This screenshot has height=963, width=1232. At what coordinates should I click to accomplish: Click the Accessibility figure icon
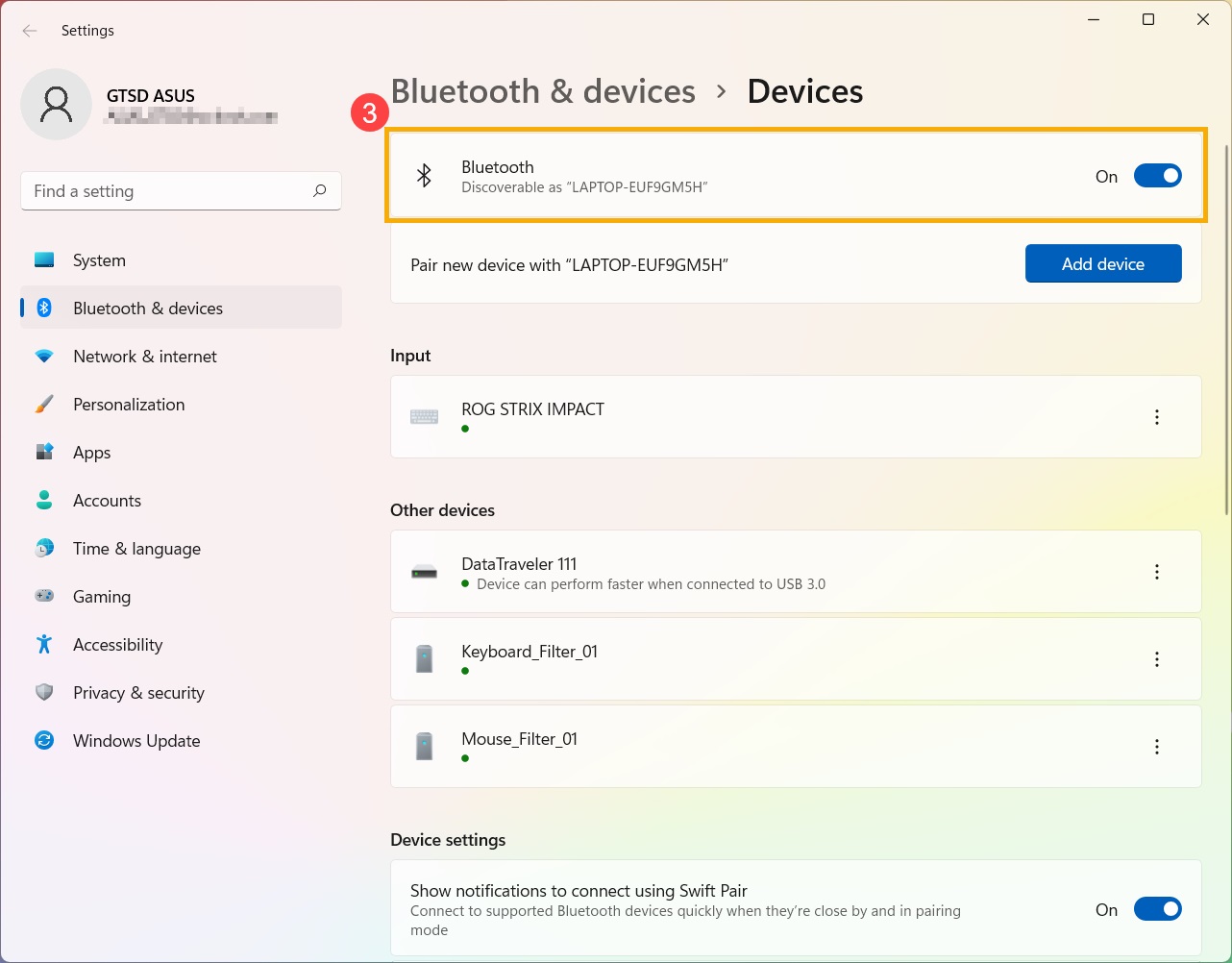point(44,645)
